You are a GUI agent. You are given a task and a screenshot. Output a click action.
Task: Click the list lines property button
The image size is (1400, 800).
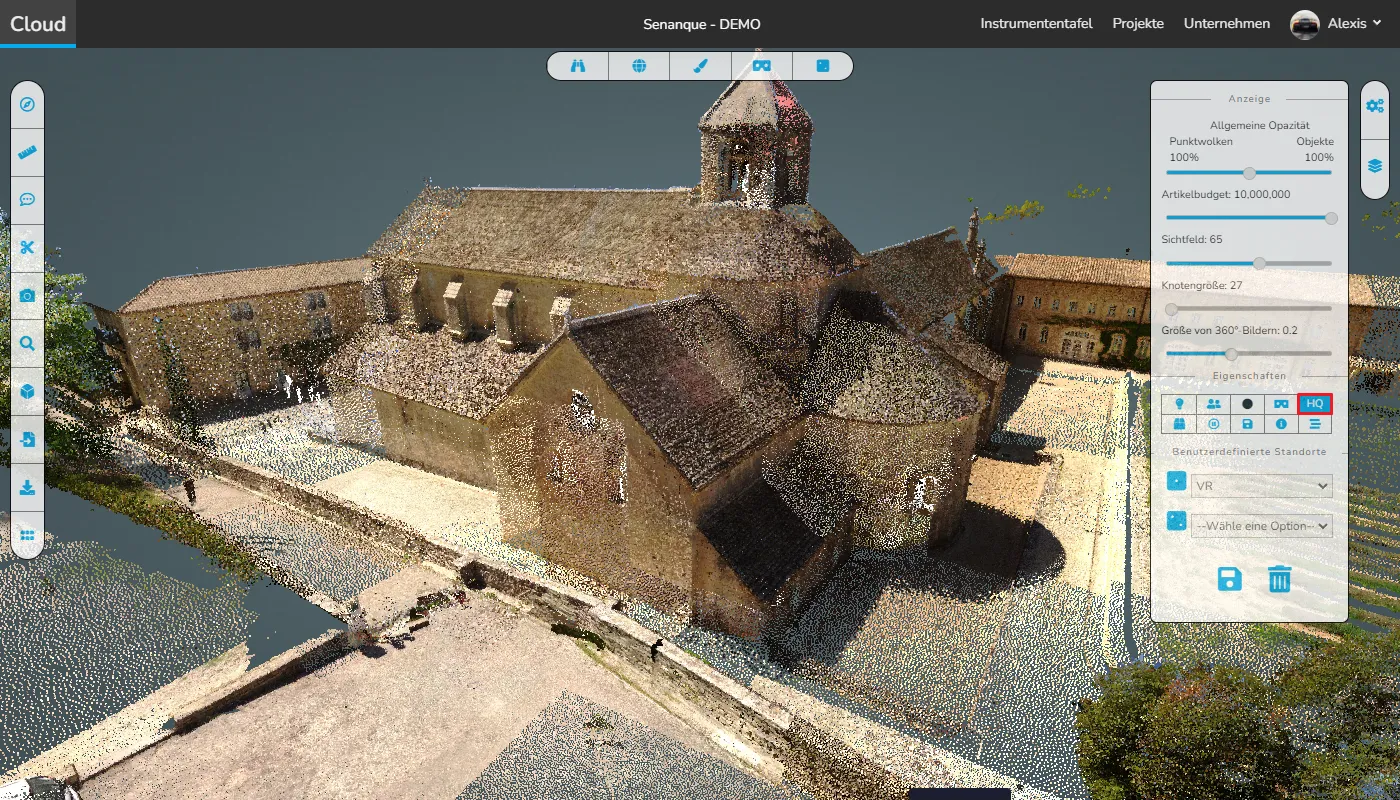click(1315, 423)
